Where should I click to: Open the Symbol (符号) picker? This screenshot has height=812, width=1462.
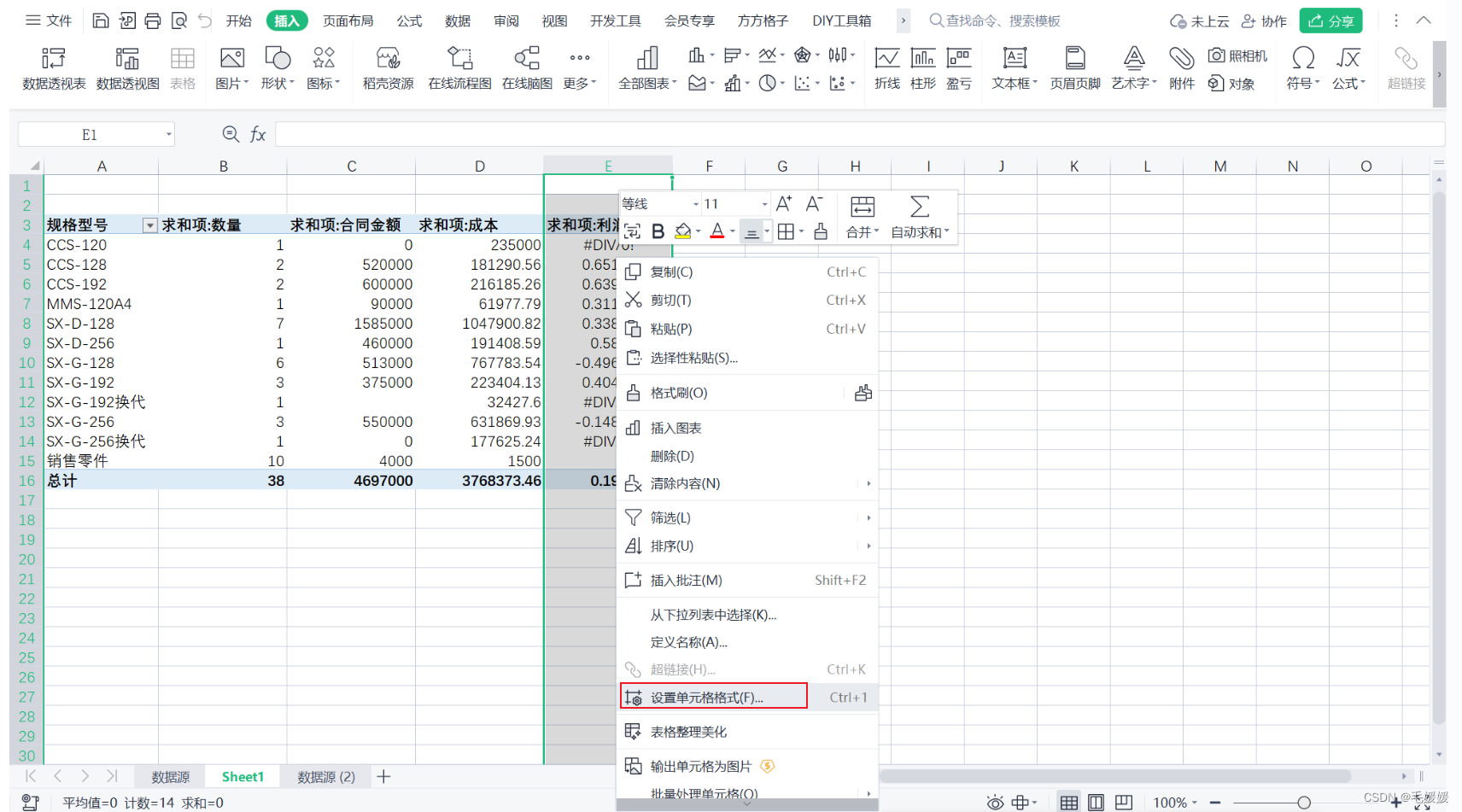1303,68
